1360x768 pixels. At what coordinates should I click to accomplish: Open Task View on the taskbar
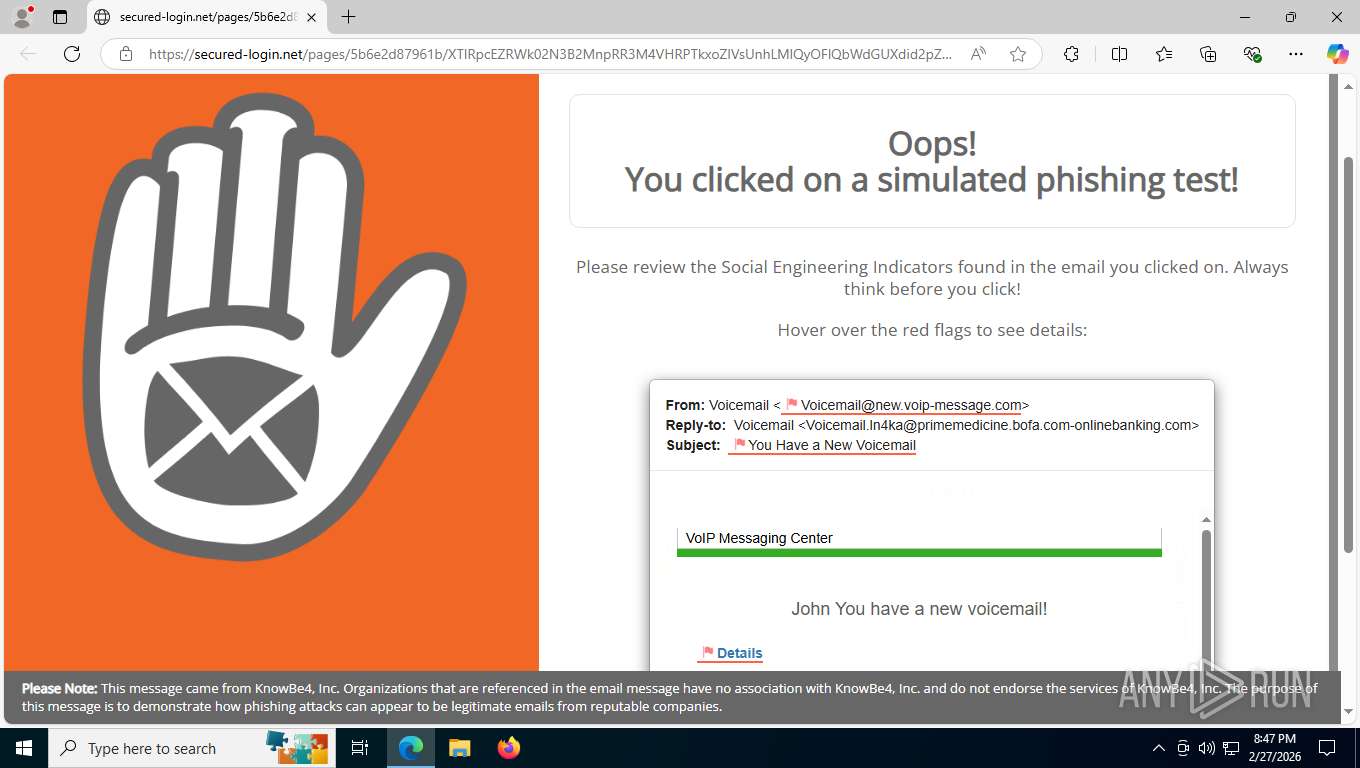(x=360, y=748)
